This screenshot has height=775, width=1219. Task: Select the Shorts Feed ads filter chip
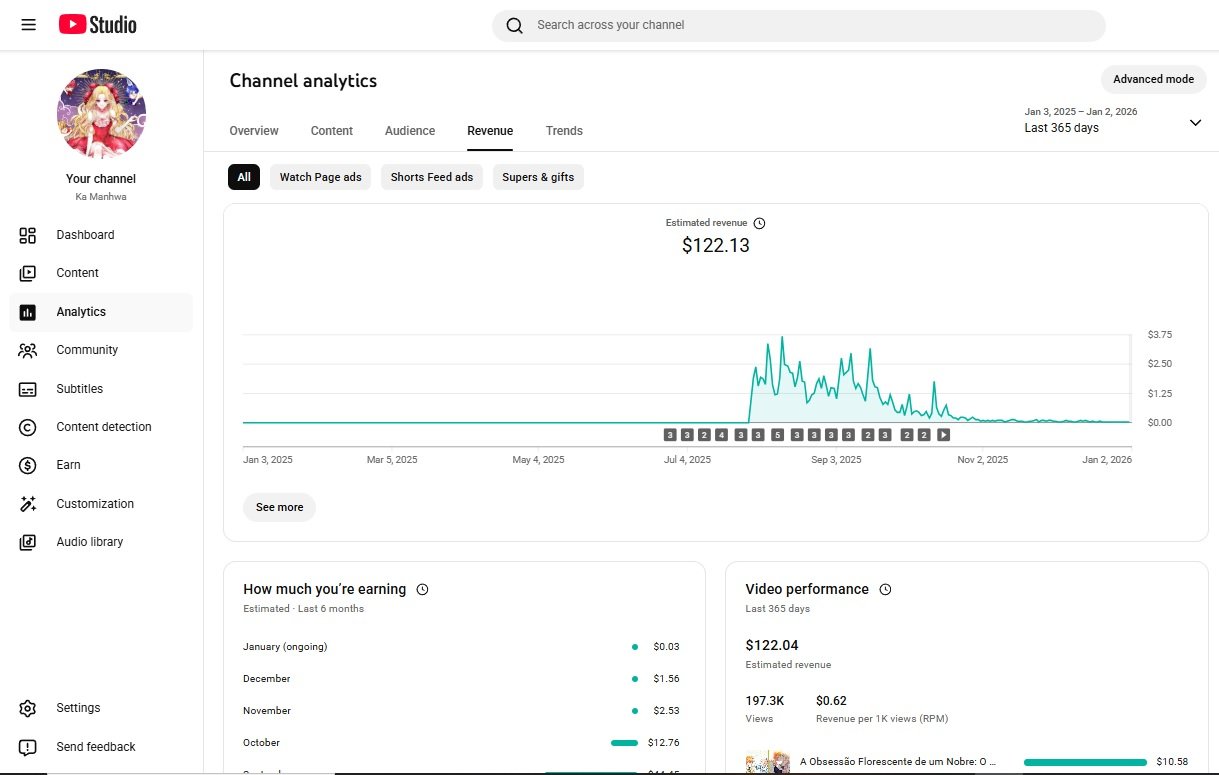click(x=431, y=177)
